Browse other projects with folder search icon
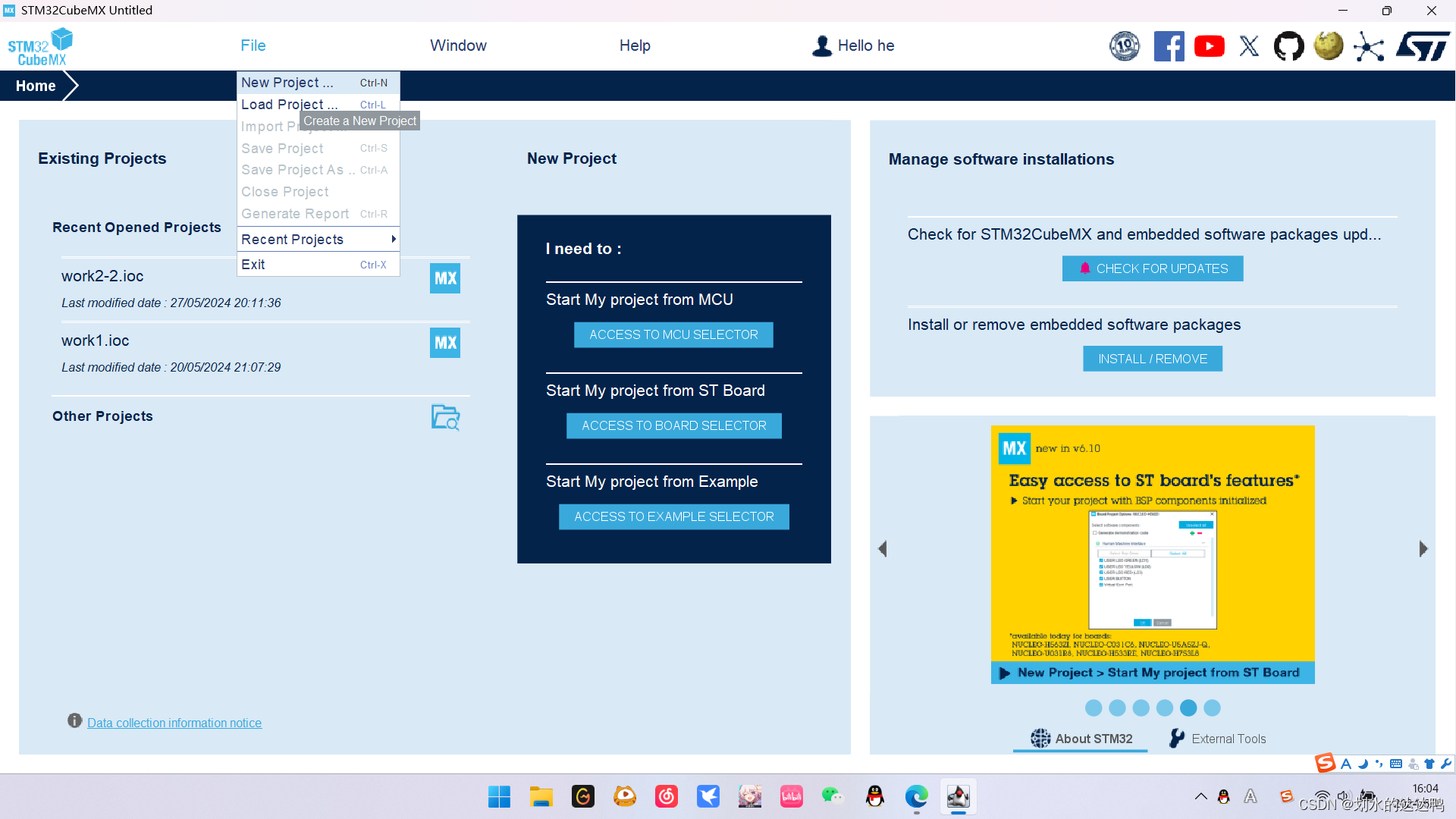 click(x=445, y=417)
